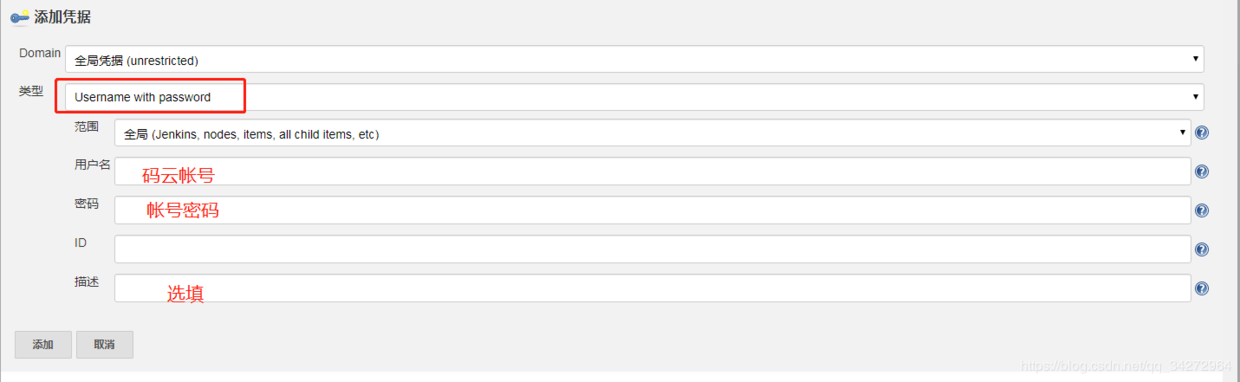Click the 范围 scope label
This screenshot has height=382, width=1240.
point(87,127)
